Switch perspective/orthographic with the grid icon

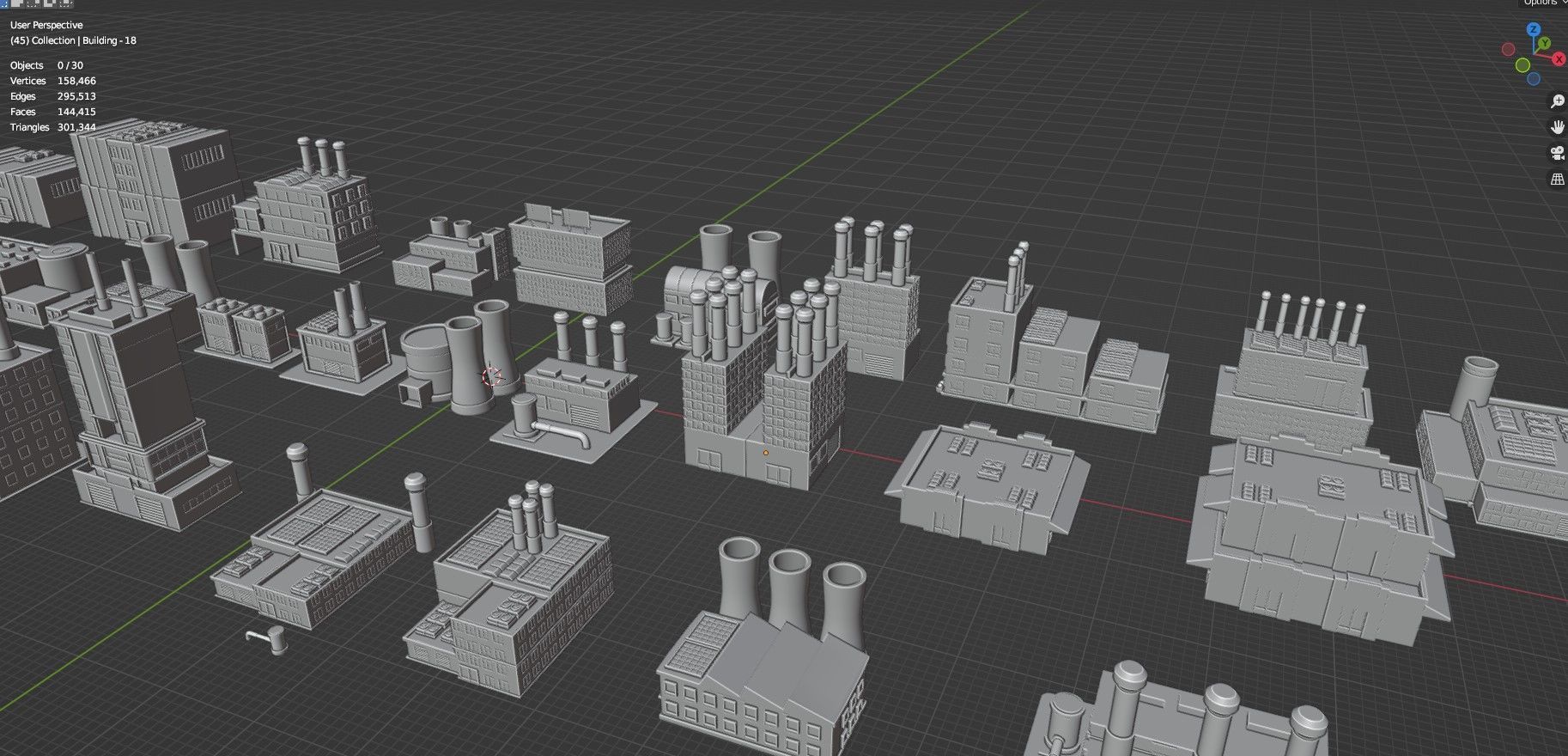click(1557, 180)
